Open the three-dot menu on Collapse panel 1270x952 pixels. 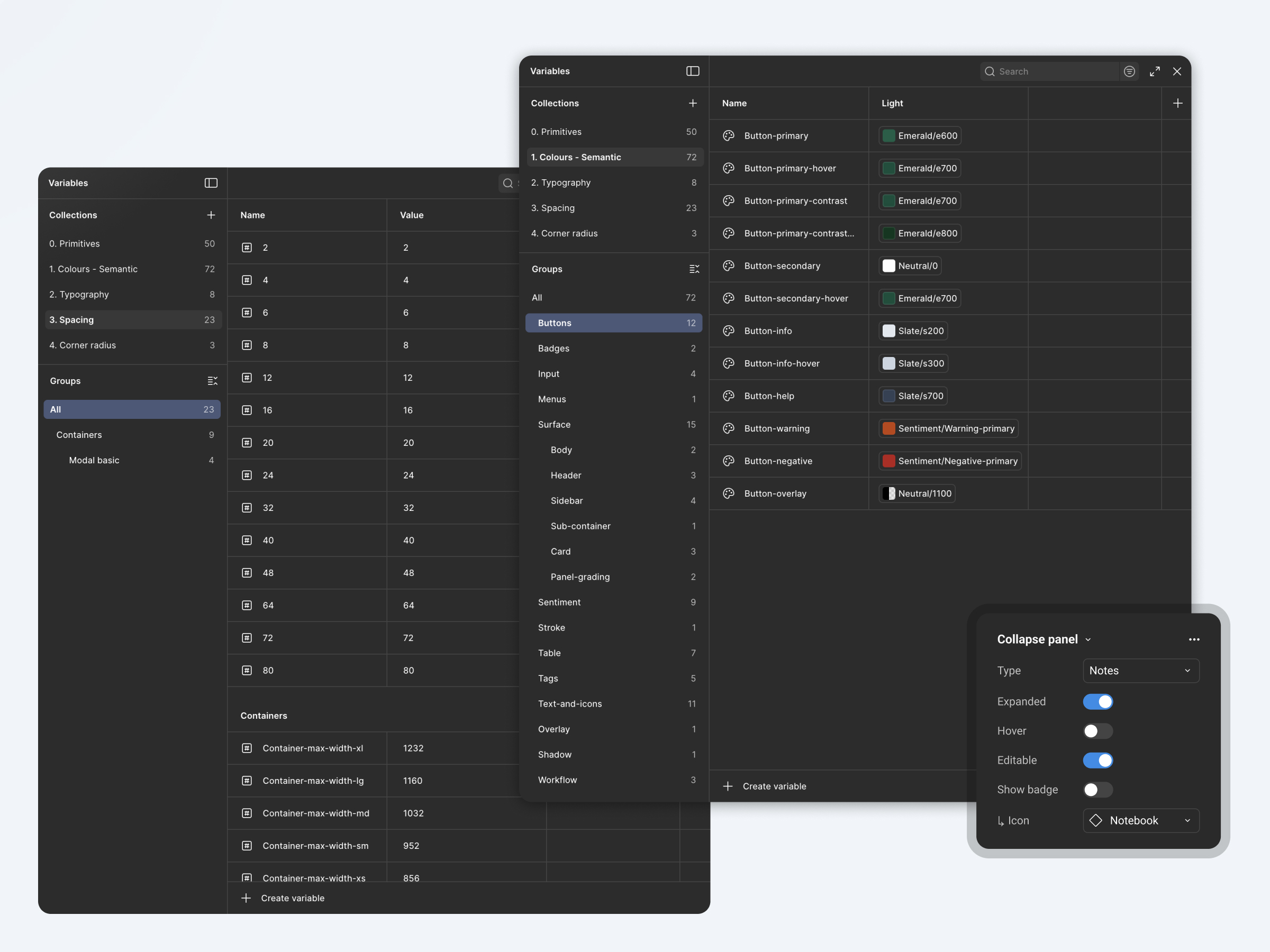pyautogui.click(x=1194, y=639)
